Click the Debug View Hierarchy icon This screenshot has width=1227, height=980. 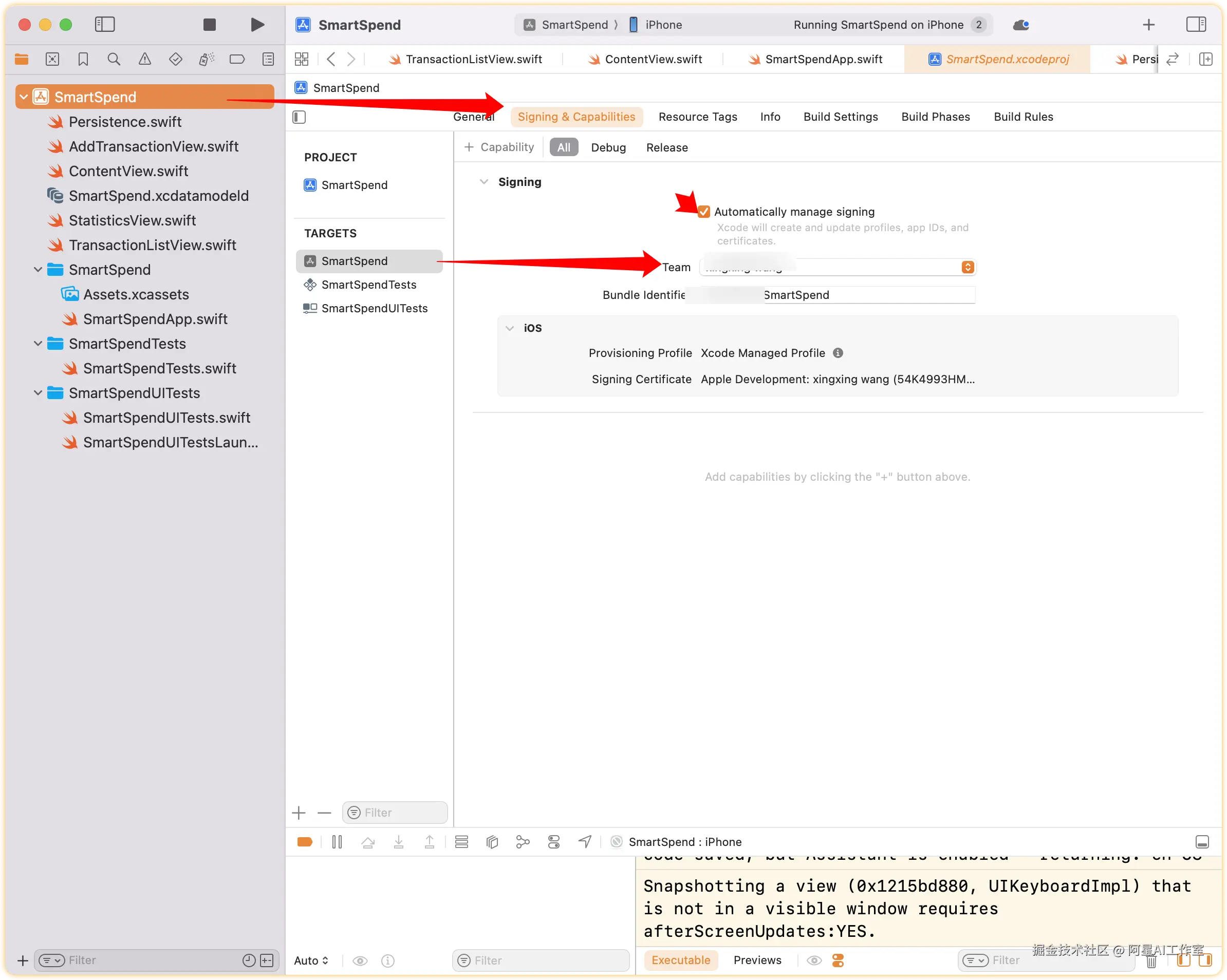(492, 842)
